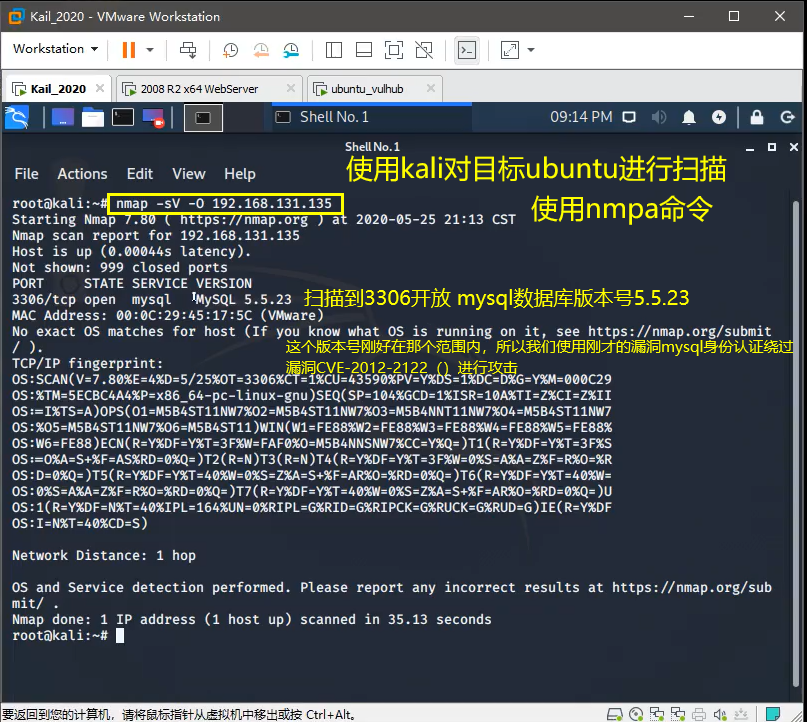Expand the stretch display dropdown arrow
This screenshot has height=722, width=807.
click(531, 50)
